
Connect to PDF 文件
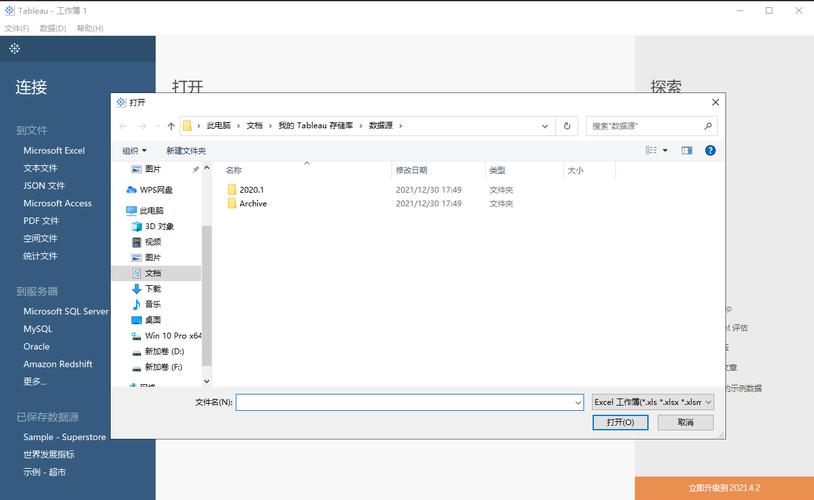coord(41,221)
